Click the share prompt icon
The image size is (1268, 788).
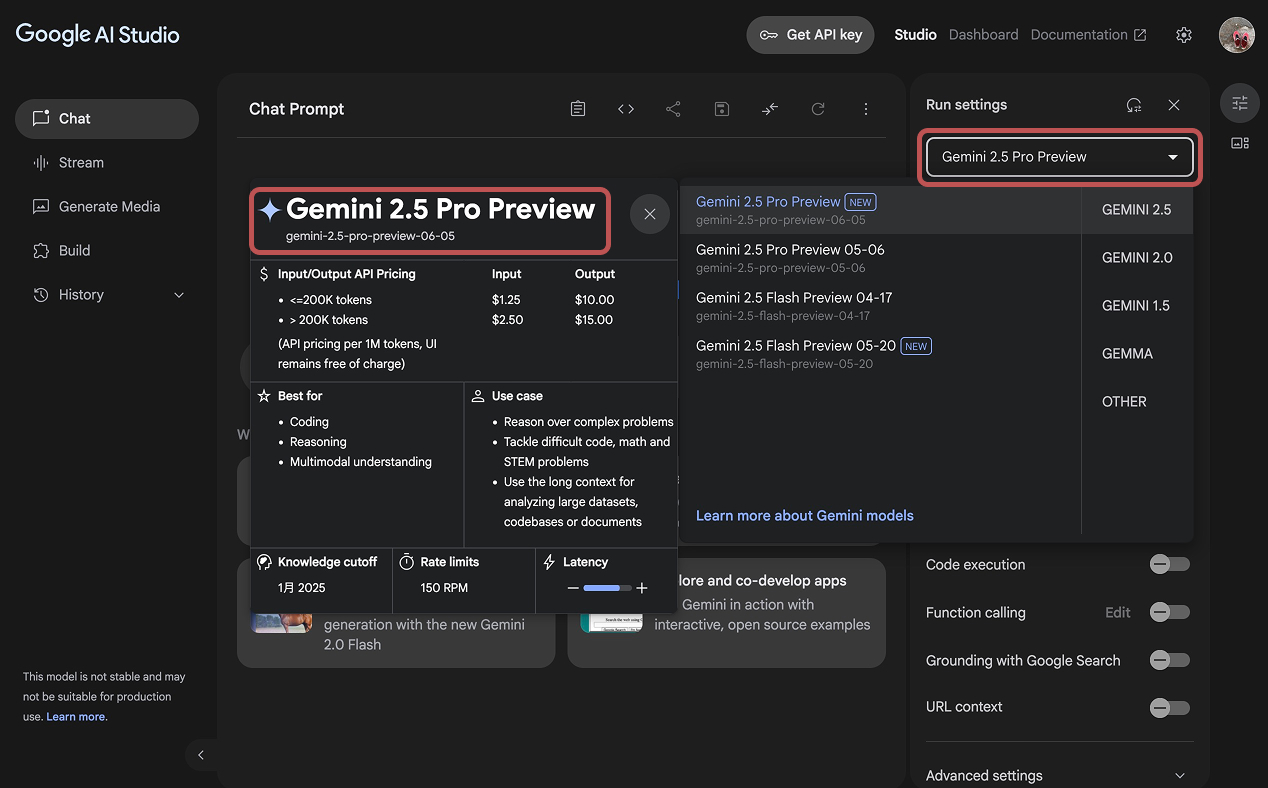[x=674, y=109]
